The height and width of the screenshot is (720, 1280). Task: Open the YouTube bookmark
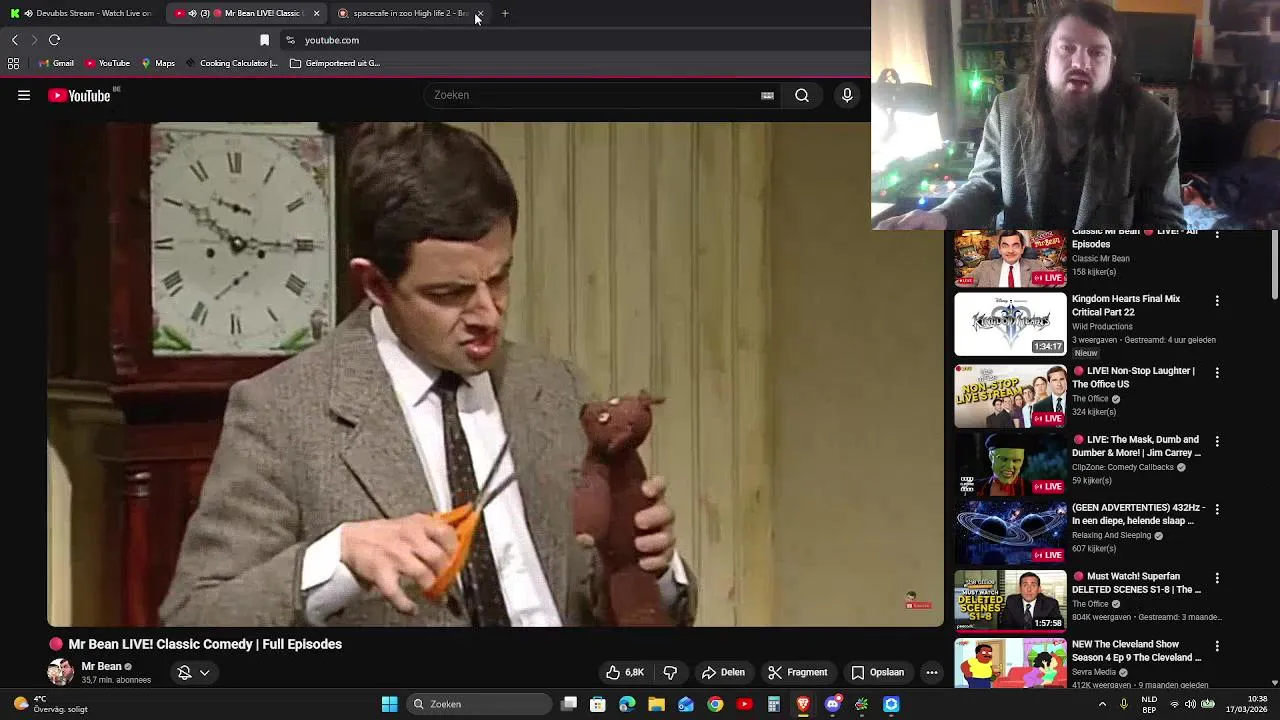(x=107, y=63)
